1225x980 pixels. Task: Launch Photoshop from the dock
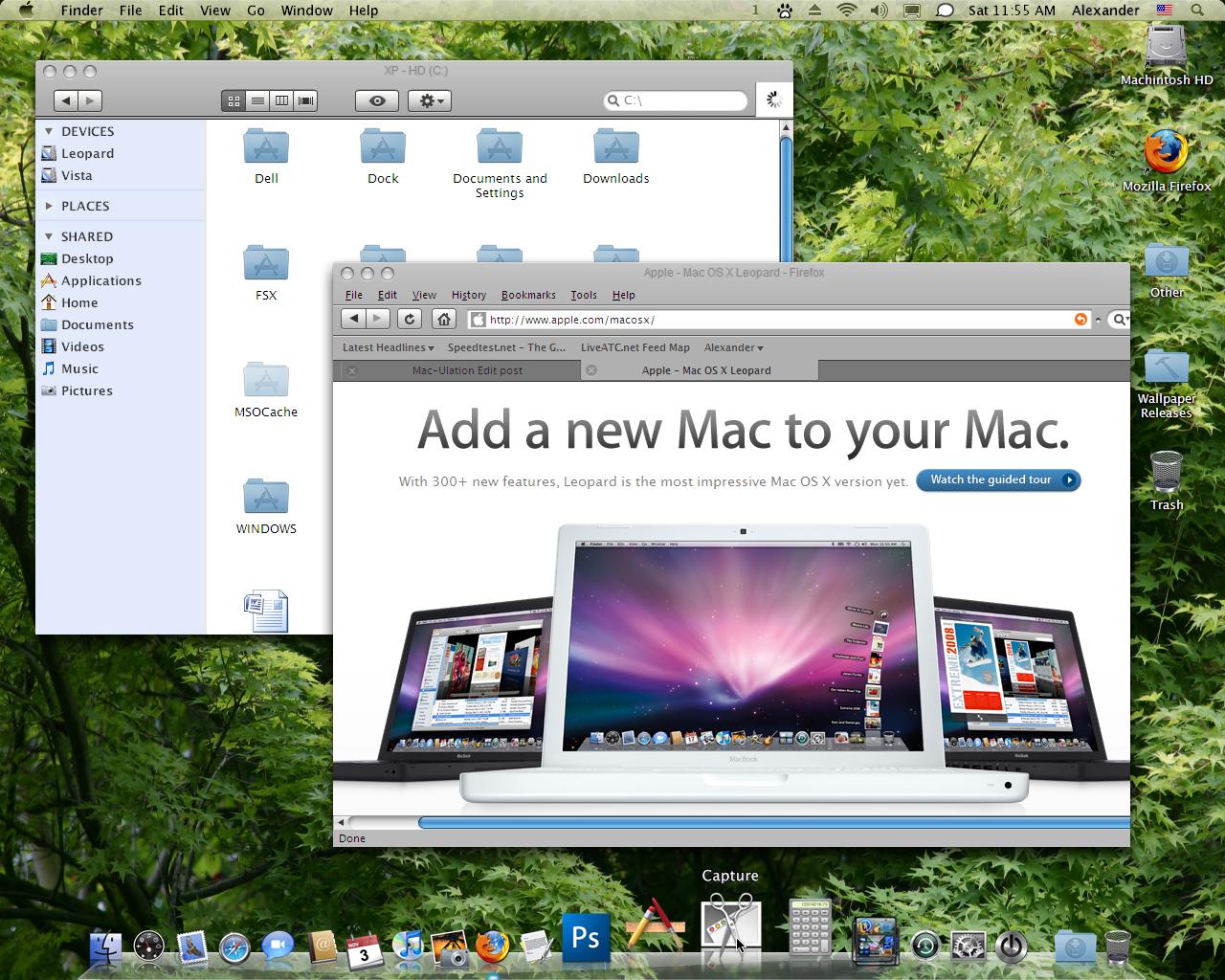(x=586, y=937)
